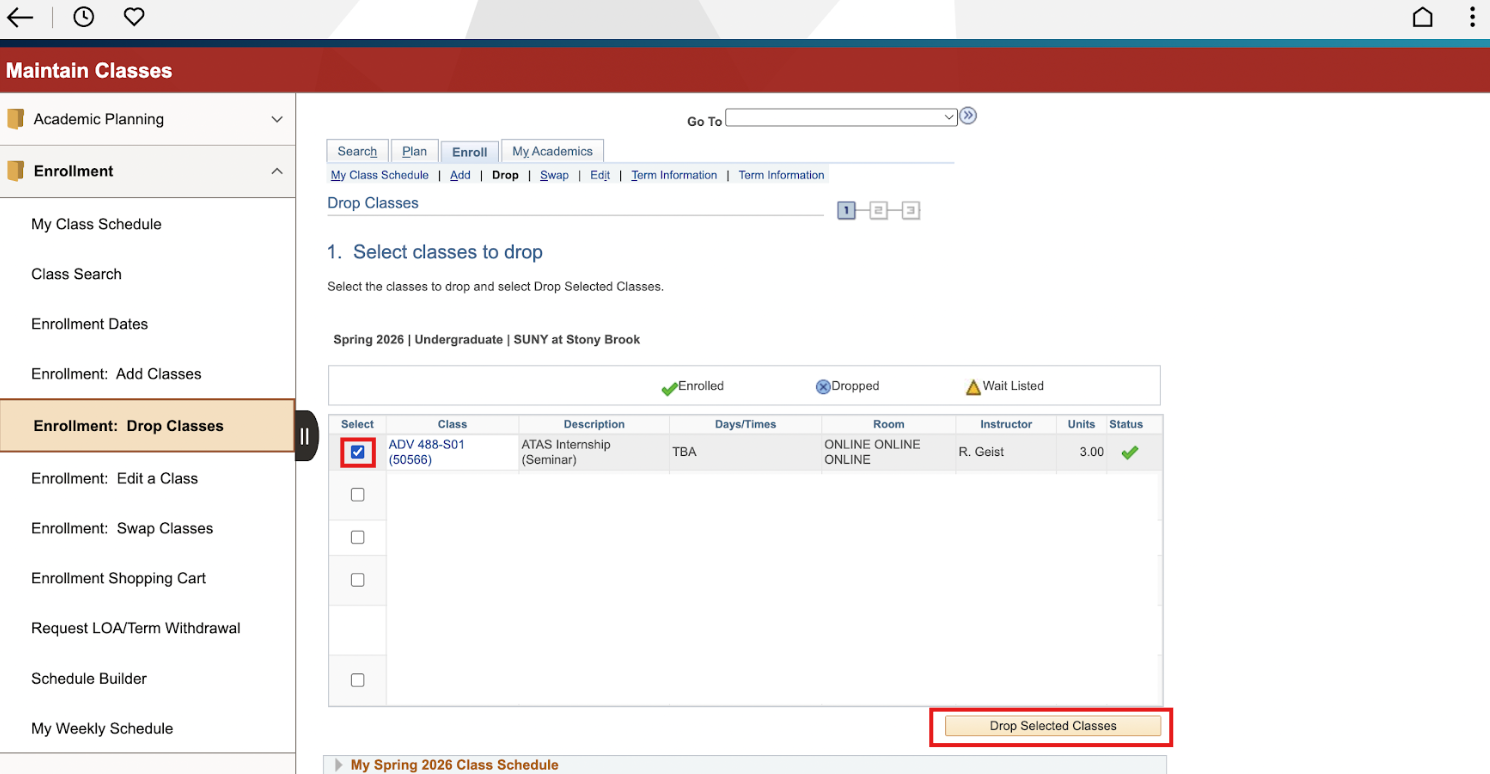Open the Go To dropdown
The image size is (1490, 774).
tap(841, 118)
